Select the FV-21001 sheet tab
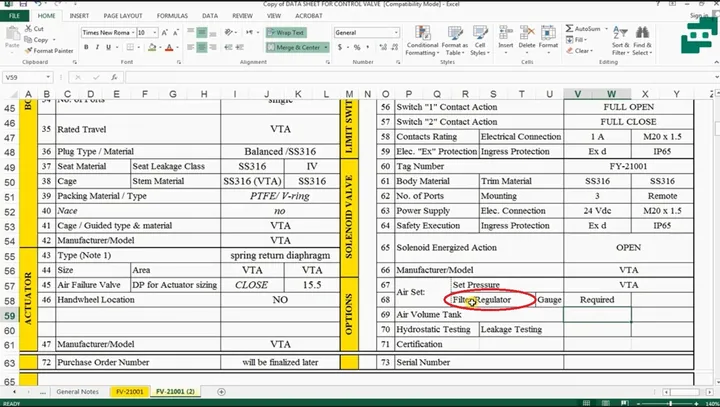 [129, 391]
